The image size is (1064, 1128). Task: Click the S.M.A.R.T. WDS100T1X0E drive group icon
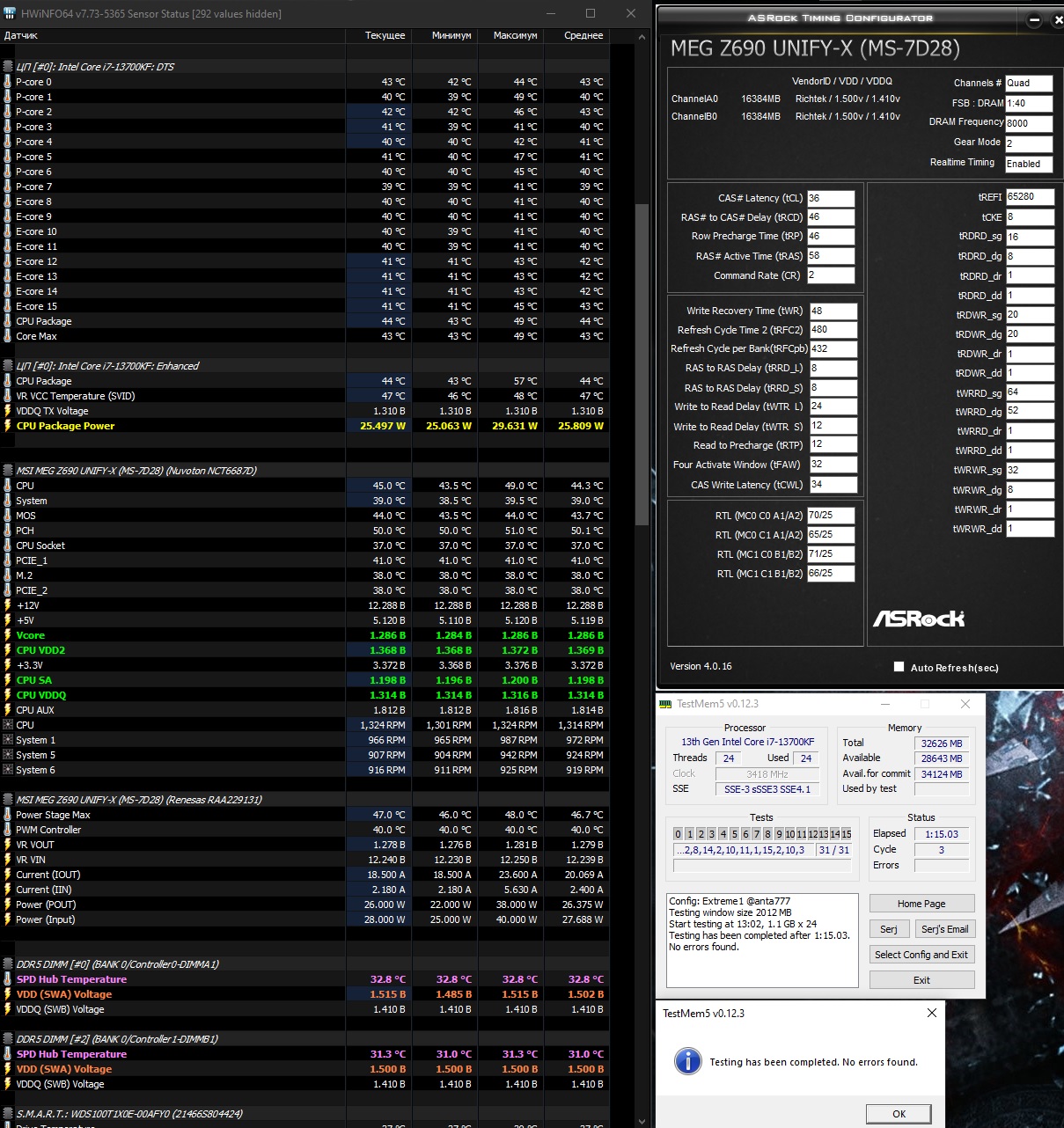8,1114
